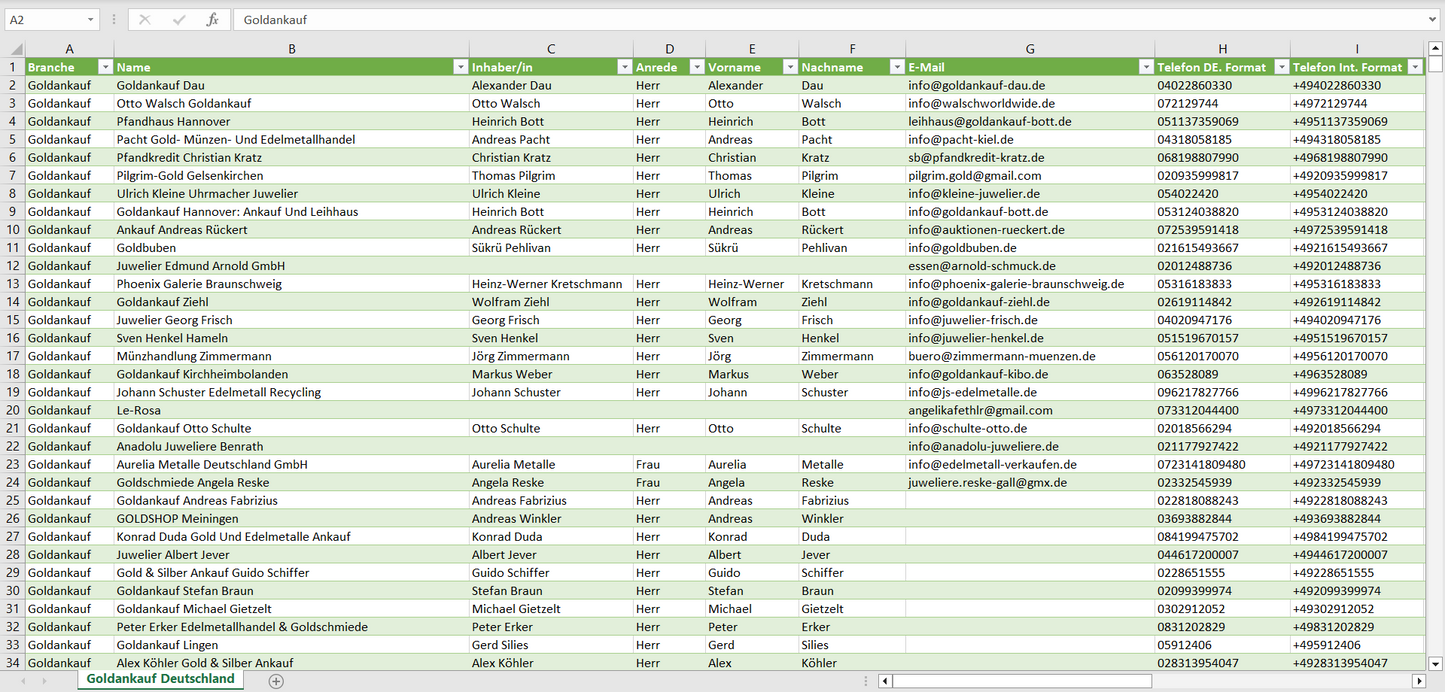
Task: Open the Name Box dropdown arrow
Action: point(90,20)
